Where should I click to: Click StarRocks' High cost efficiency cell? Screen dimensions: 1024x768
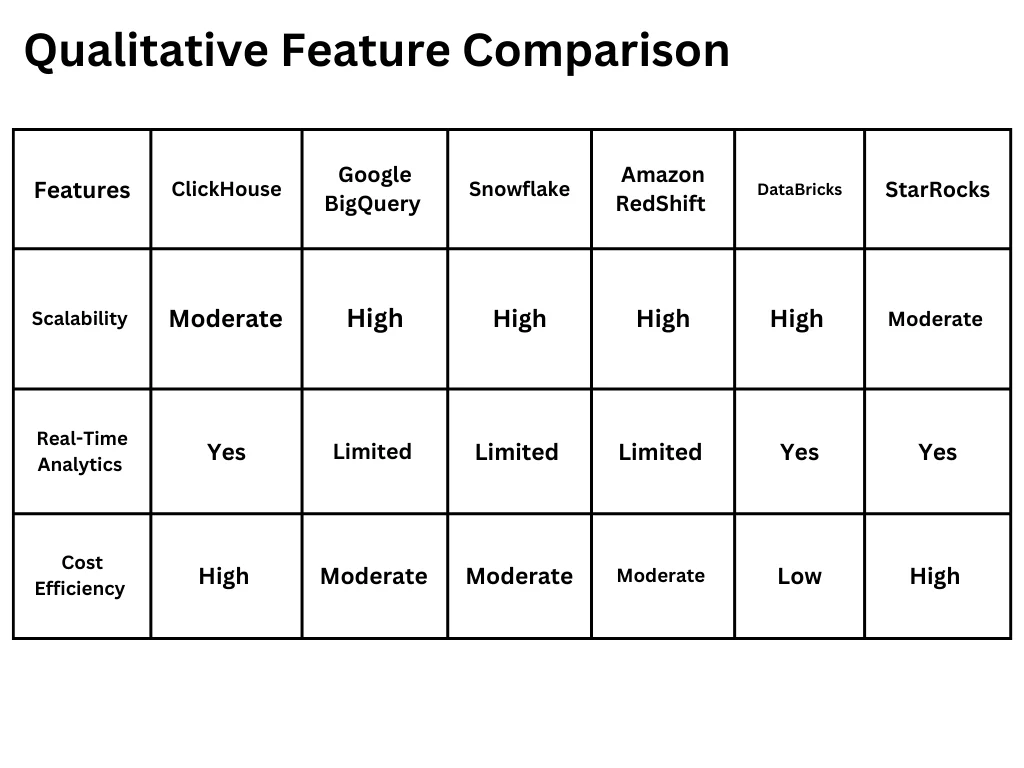pyautogui.click(x=935, y=576)
